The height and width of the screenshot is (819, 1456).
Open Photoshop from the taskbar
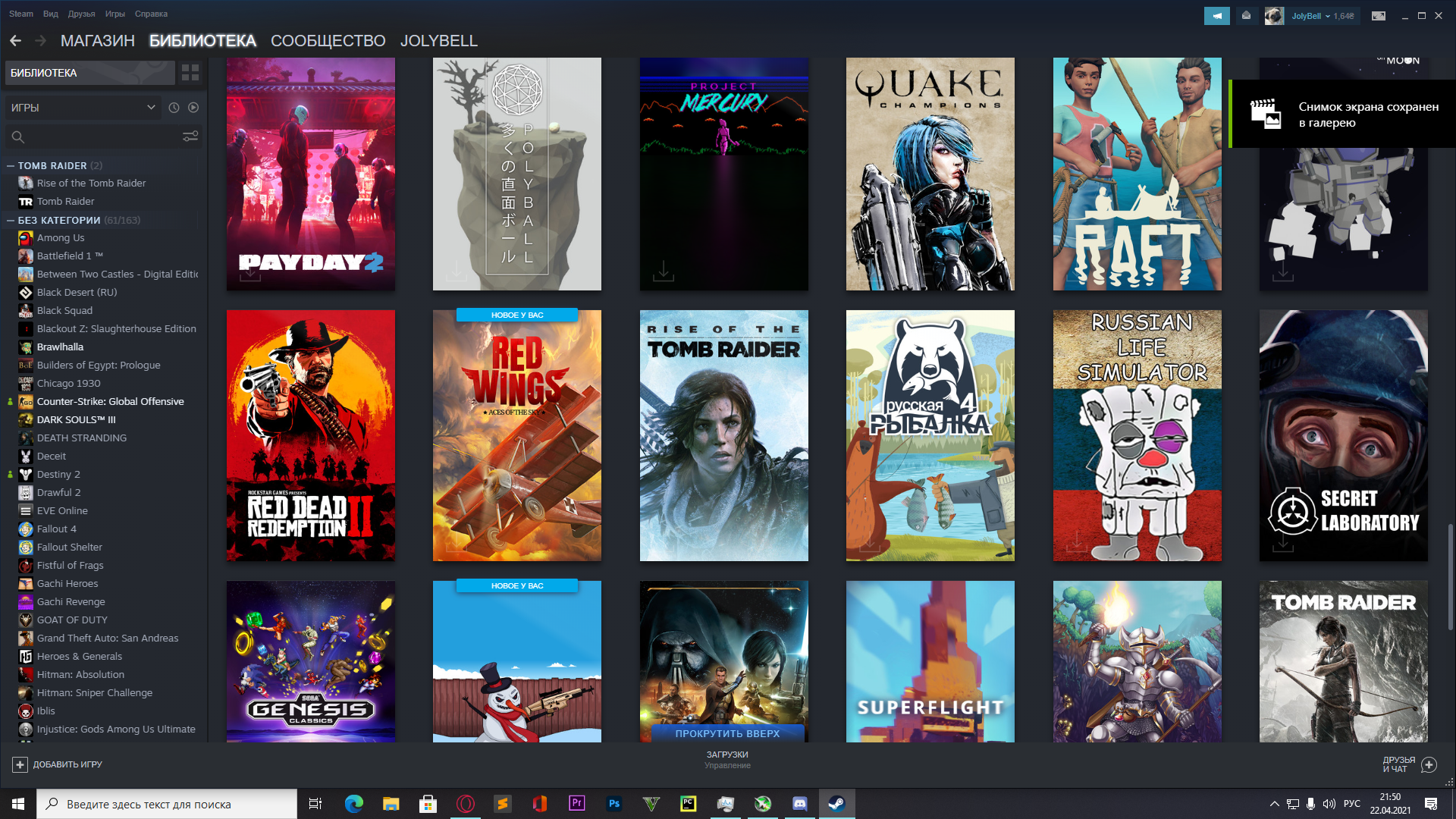(614, 804)
